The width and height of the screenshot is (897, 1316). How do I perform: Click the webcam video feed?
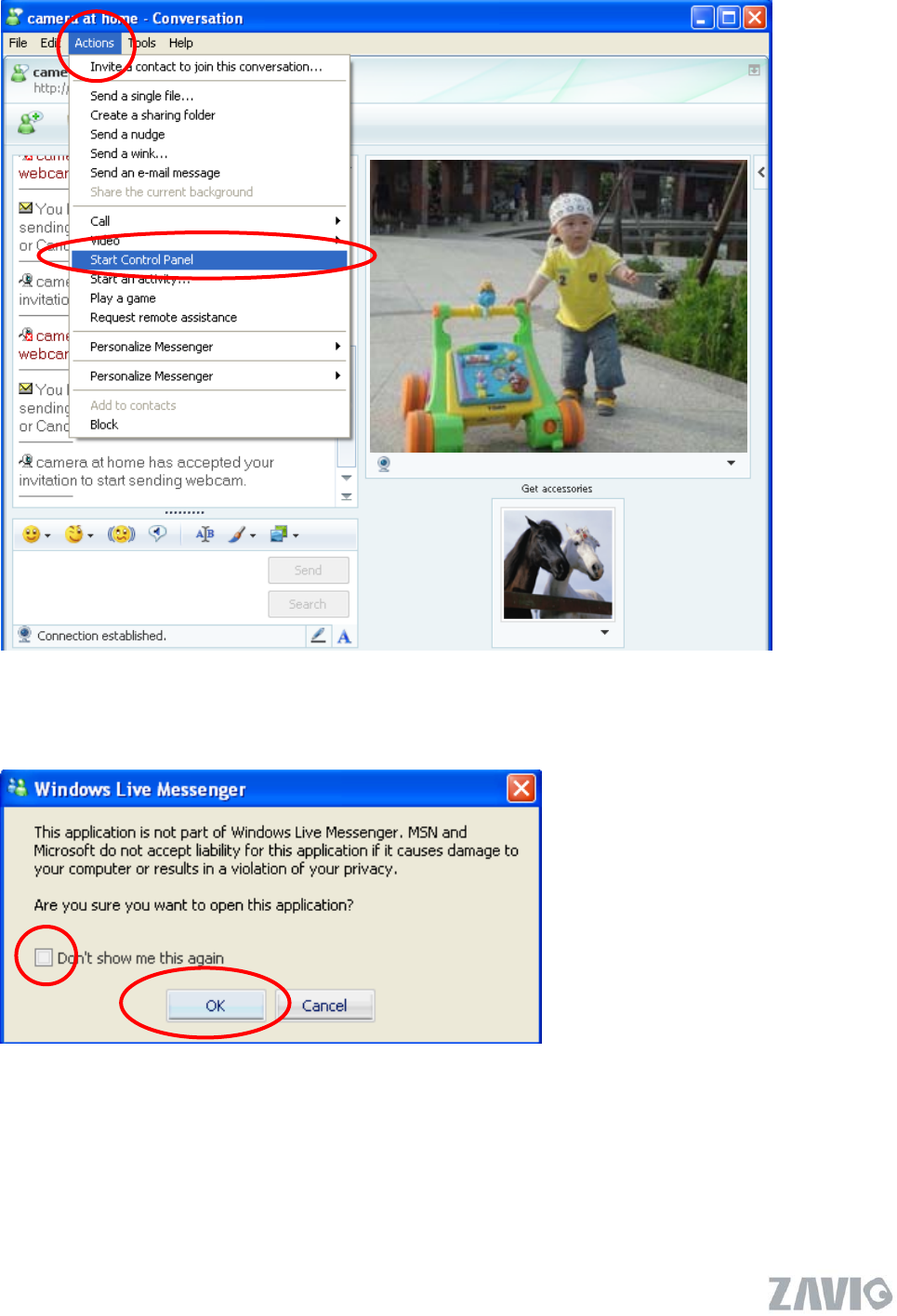click(559, 306)
